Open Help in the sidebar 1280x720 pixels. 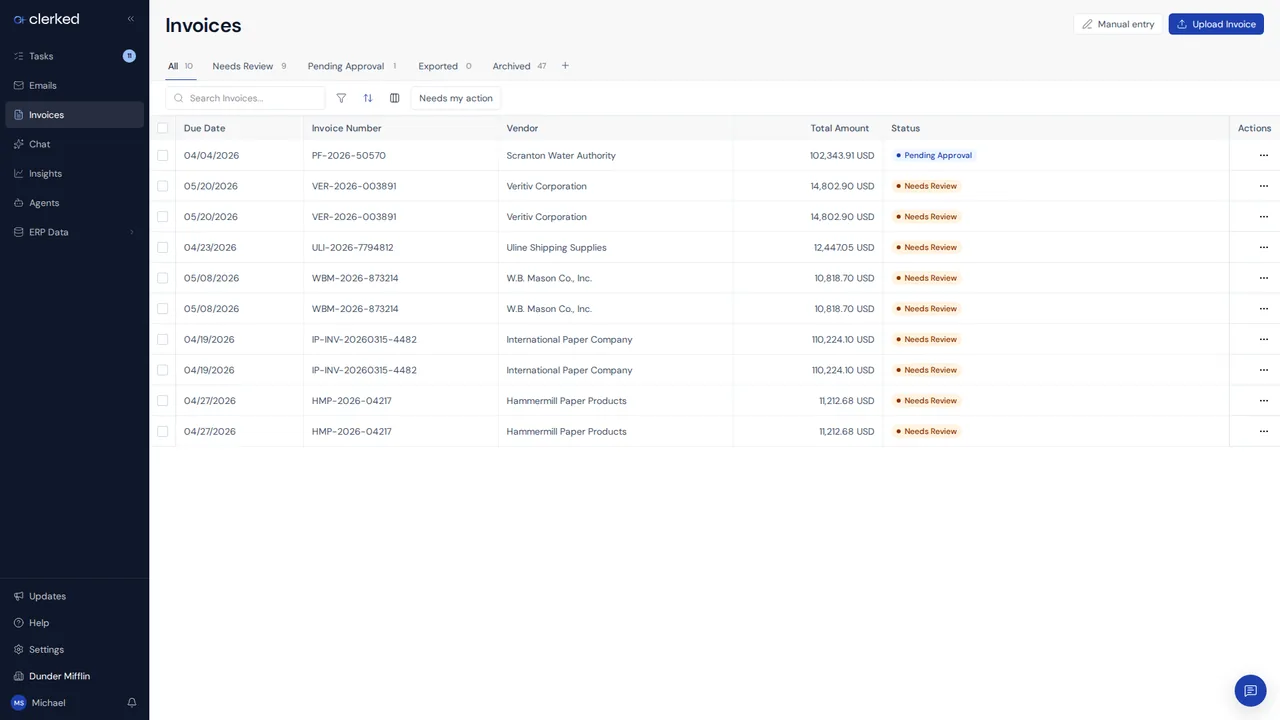click(74, 623)
